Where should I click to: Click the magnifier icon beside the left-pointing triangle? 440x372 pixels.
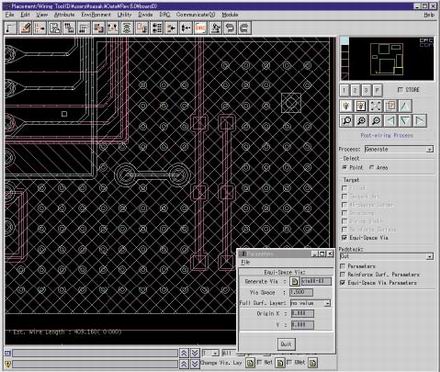376,120
